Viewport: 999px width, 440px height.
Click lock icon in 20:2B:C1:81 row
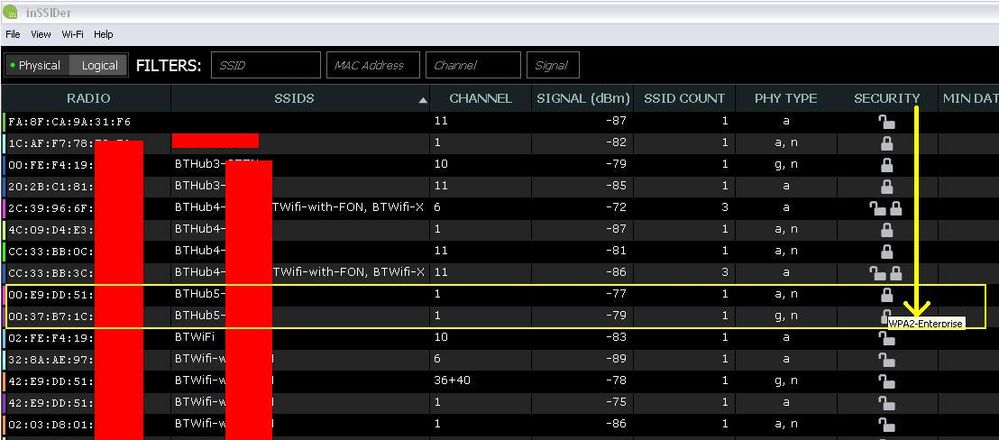click(x=886, y=187)
